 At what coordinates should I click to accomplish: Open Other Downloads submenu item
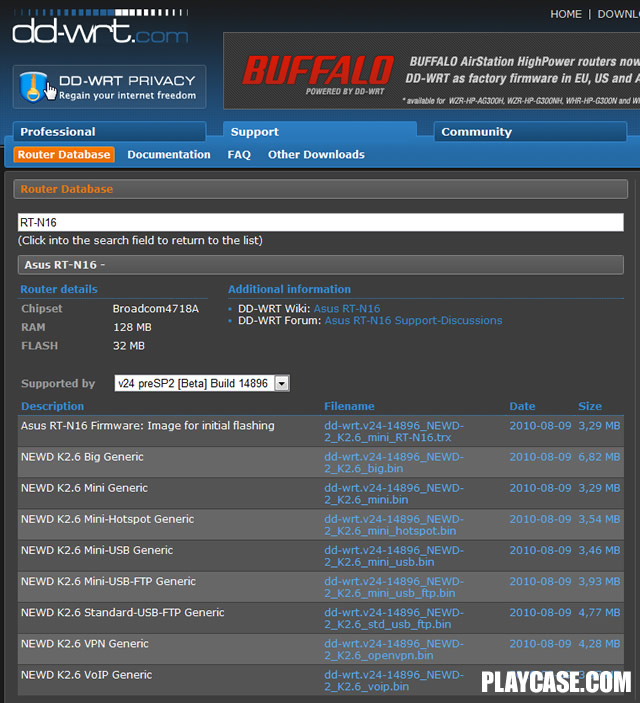[x=316, y=154]
